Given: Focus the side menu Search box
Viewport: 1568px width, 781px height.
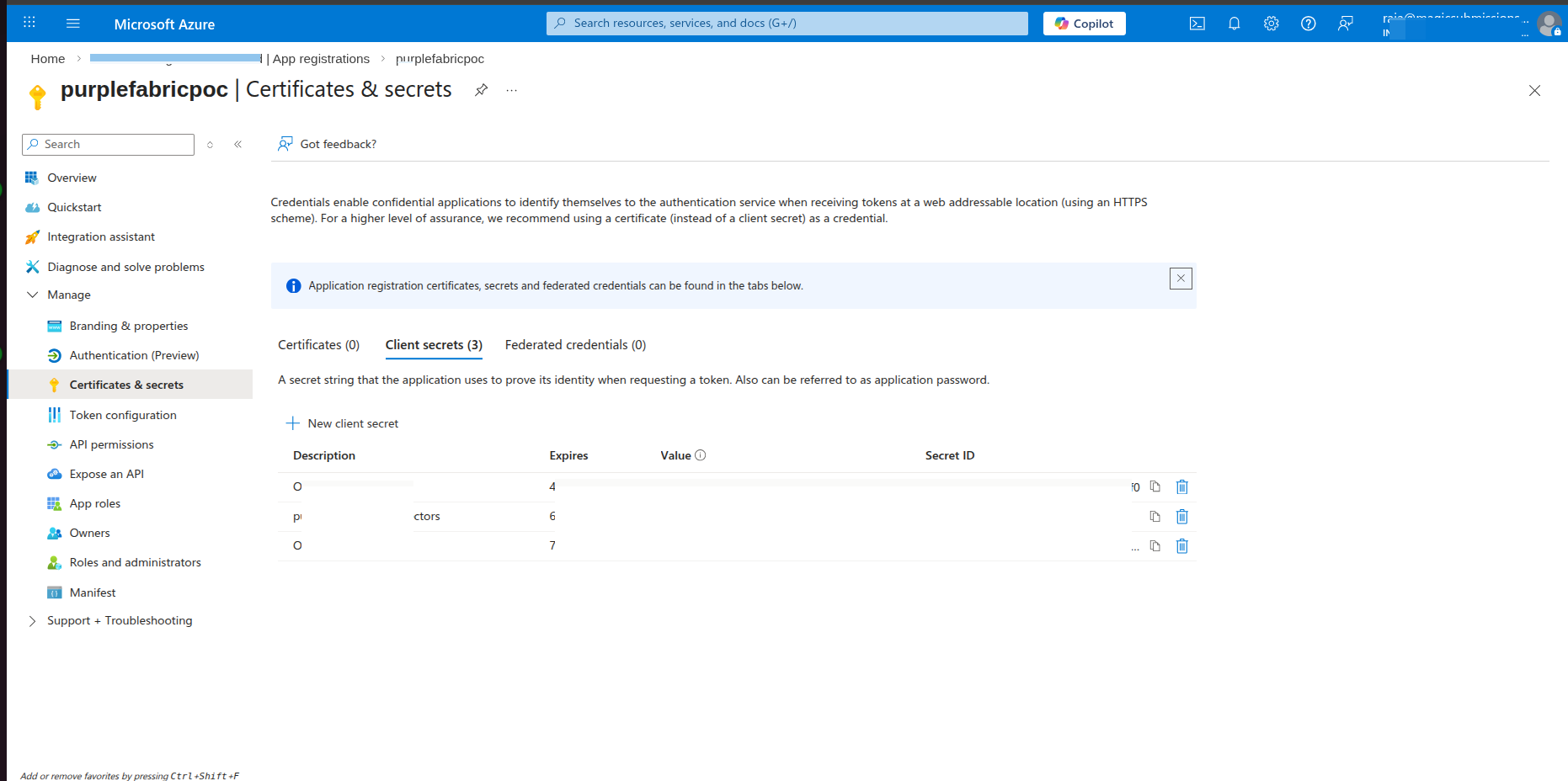Looking at the screenshot, I should coord(108,145).
